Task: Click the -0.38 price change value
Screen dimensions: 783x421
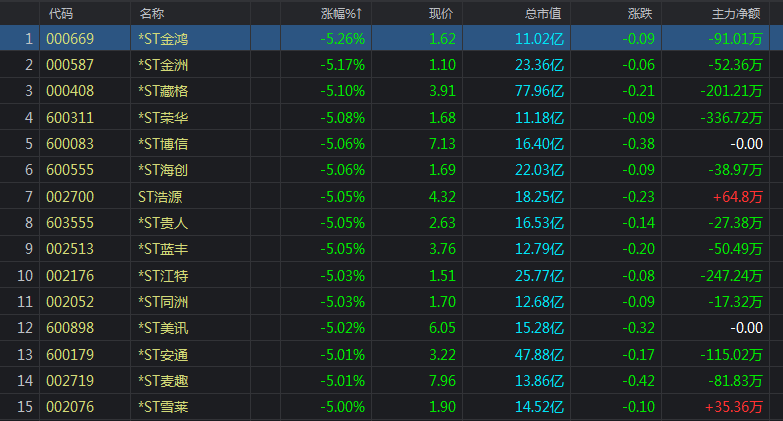Action: (x=638, y=144)
